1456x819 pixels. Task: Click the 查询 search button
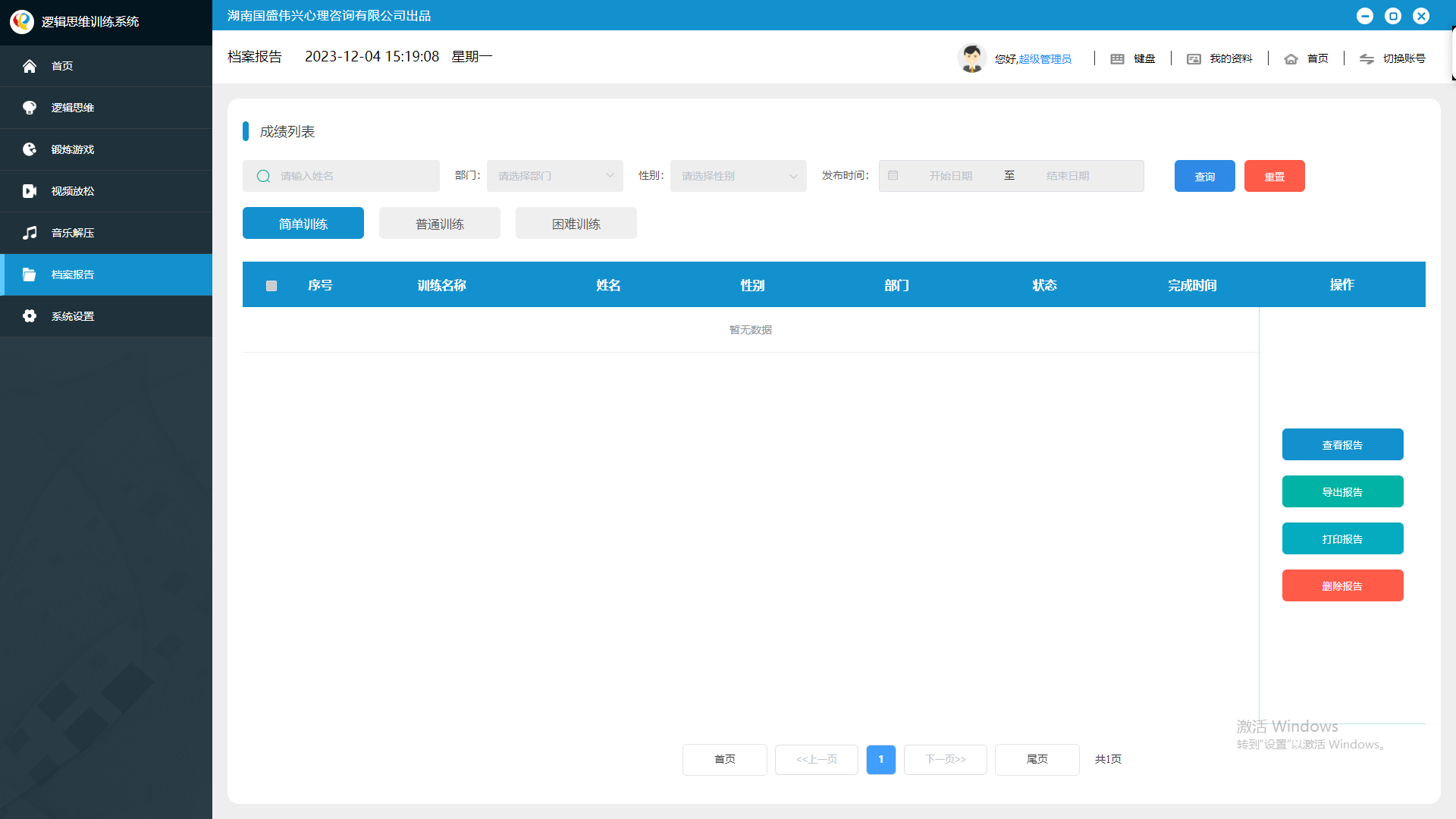point(1204,175)
